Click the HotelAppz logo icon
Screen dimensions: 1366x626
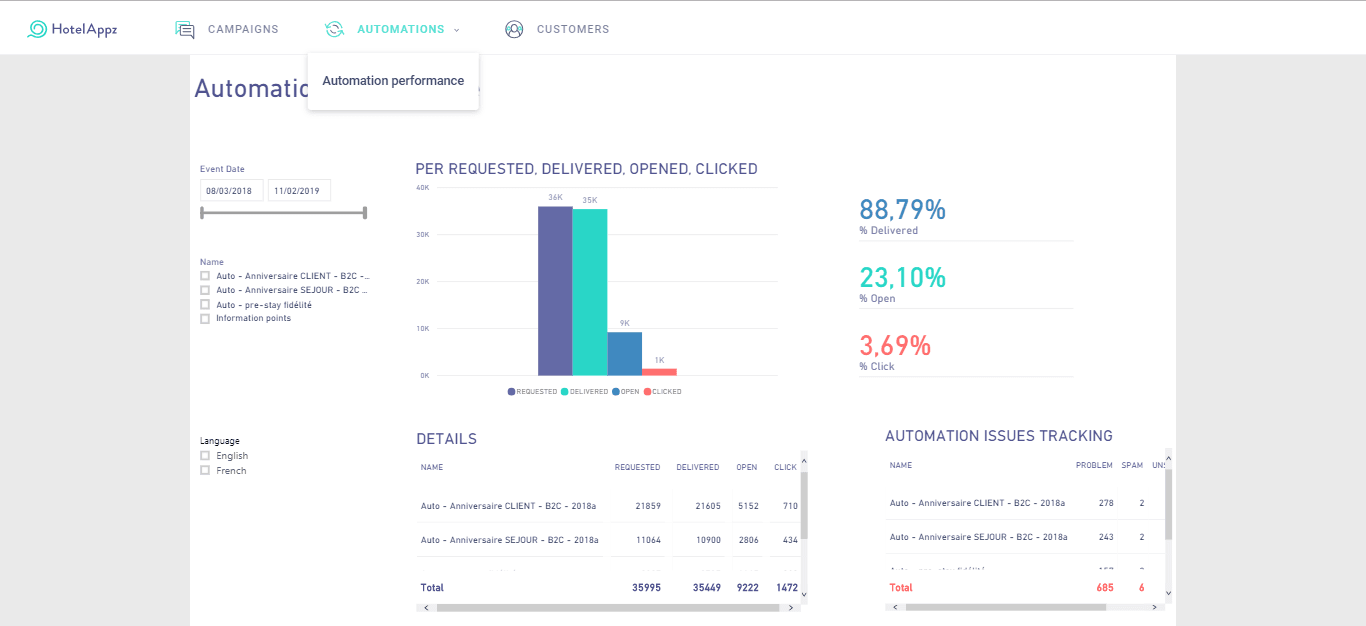[37, 29]
